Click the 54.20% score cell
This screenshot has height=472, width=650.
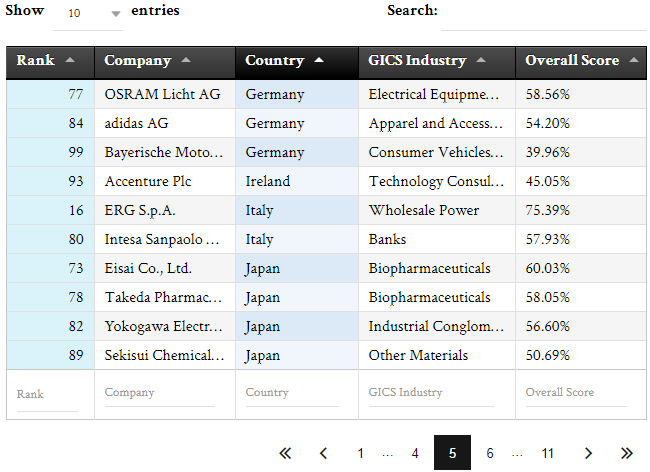coord(581,123)
